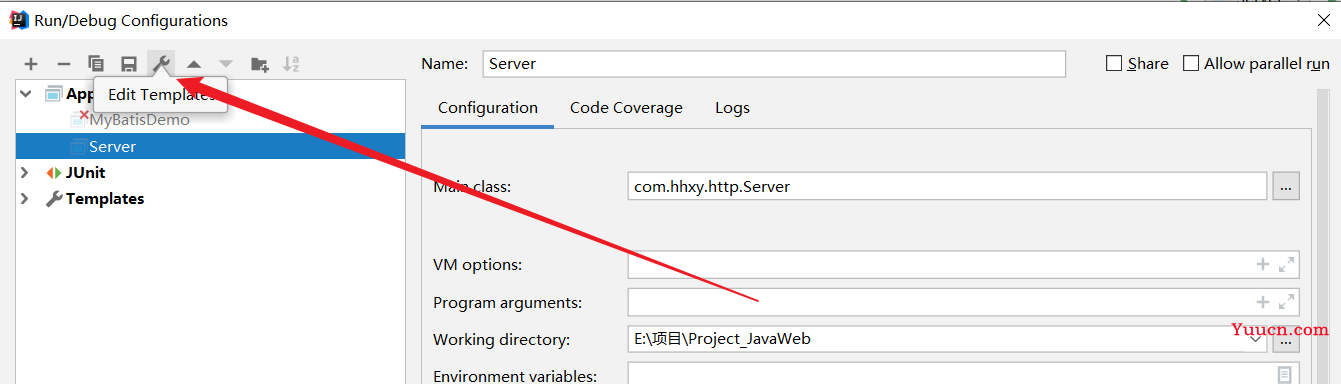Open Working directory dropdown list
The width and height of the screenshot is (1341, 384).
click(x=1256, y=340)
